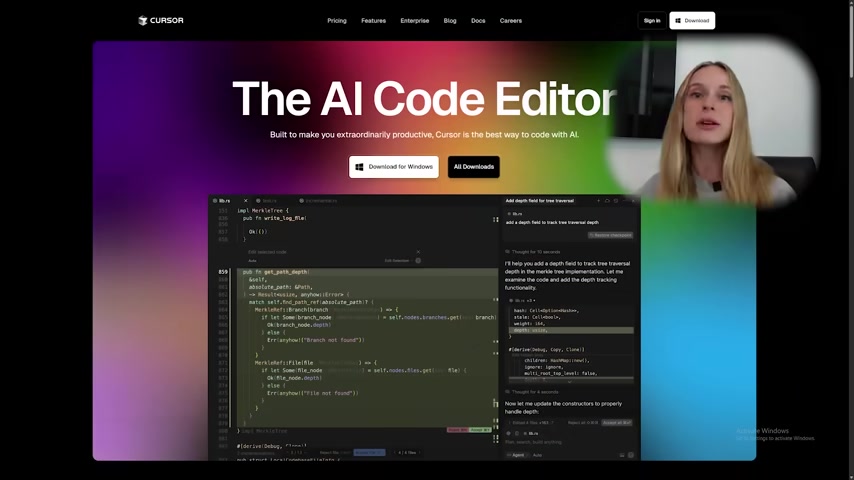Expand Thought for 10 seconds
The height and width of the screenshot is (480, 854).
click(x=533, y=252)
